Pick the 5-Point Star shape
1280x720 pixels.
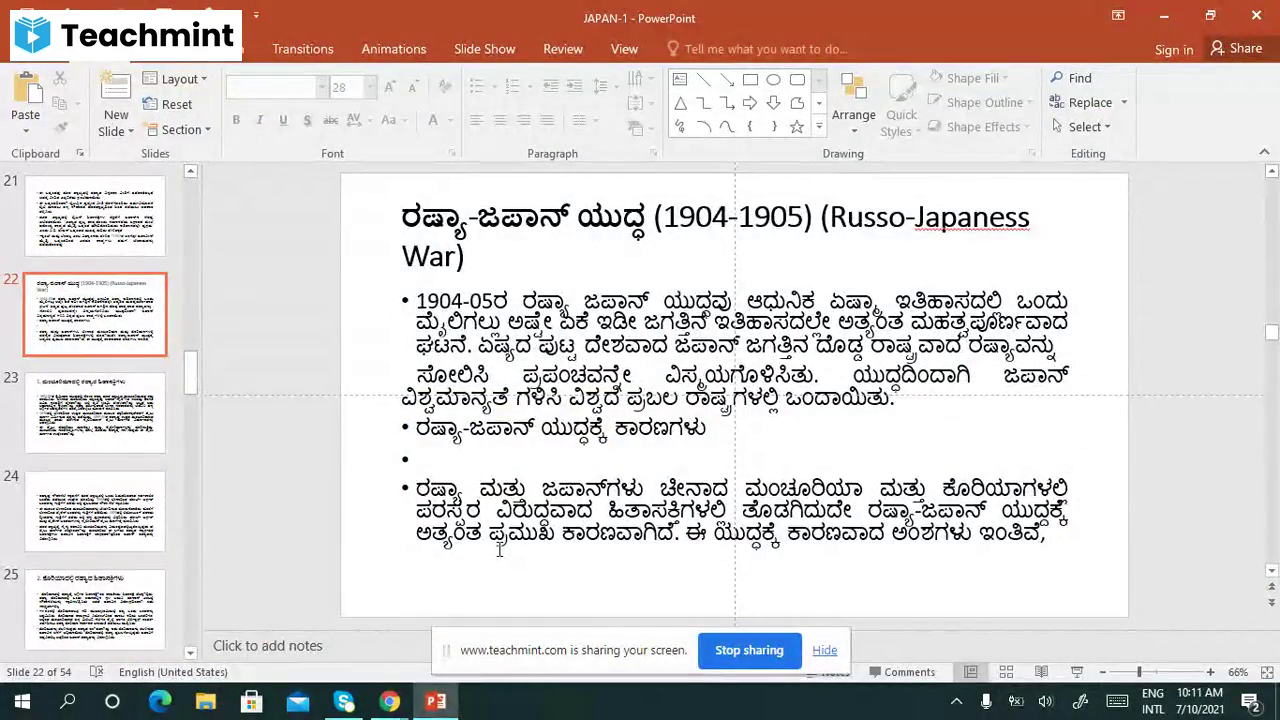coord(797,127)
